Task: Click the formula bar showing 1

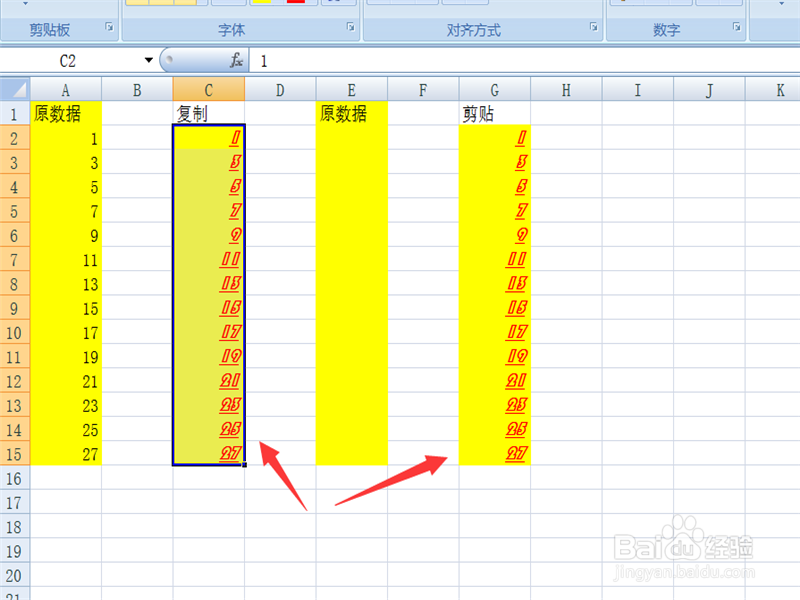Action: 524,60
